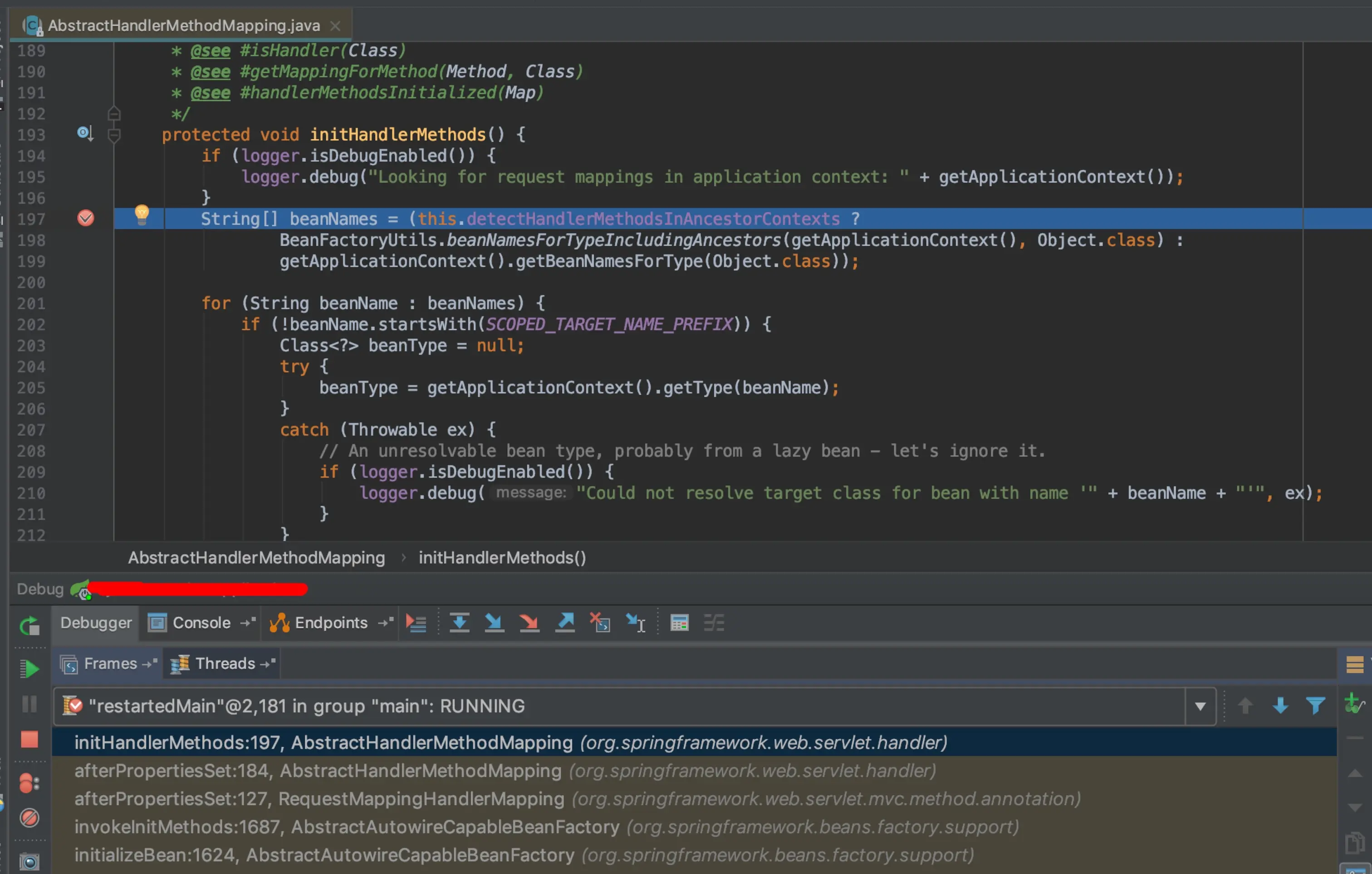This screenshot has height=874, width=1372.
Task: Click the initHandlerMethods() breadcrumb
Action: (x=502, y=557)
